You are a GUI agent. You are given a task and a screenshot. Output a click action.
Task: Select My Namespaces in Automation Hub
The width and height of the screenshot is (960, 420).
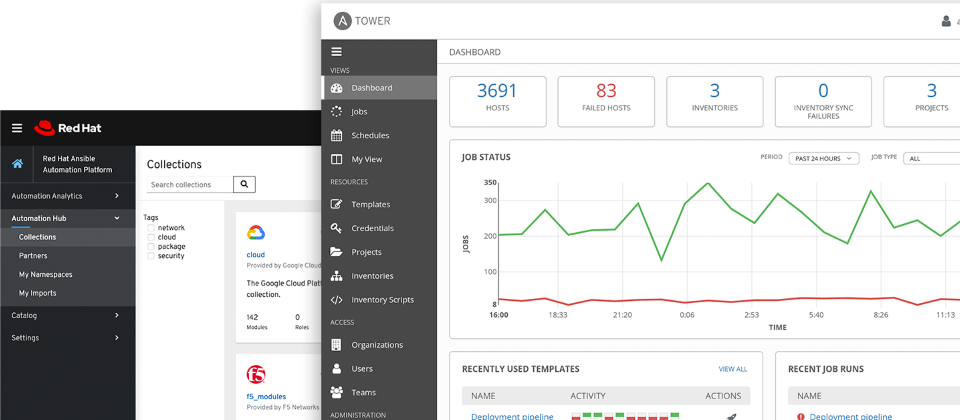point(67,274)
